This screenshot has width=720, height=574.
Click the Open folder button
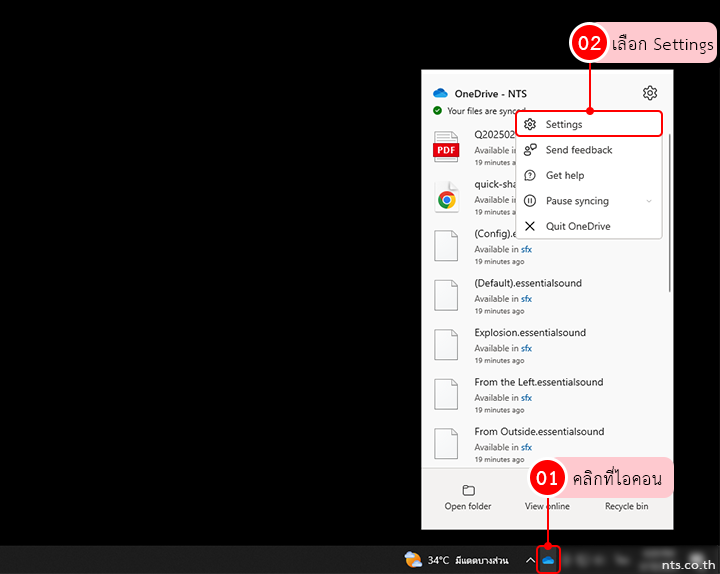[x=468, y=498]
